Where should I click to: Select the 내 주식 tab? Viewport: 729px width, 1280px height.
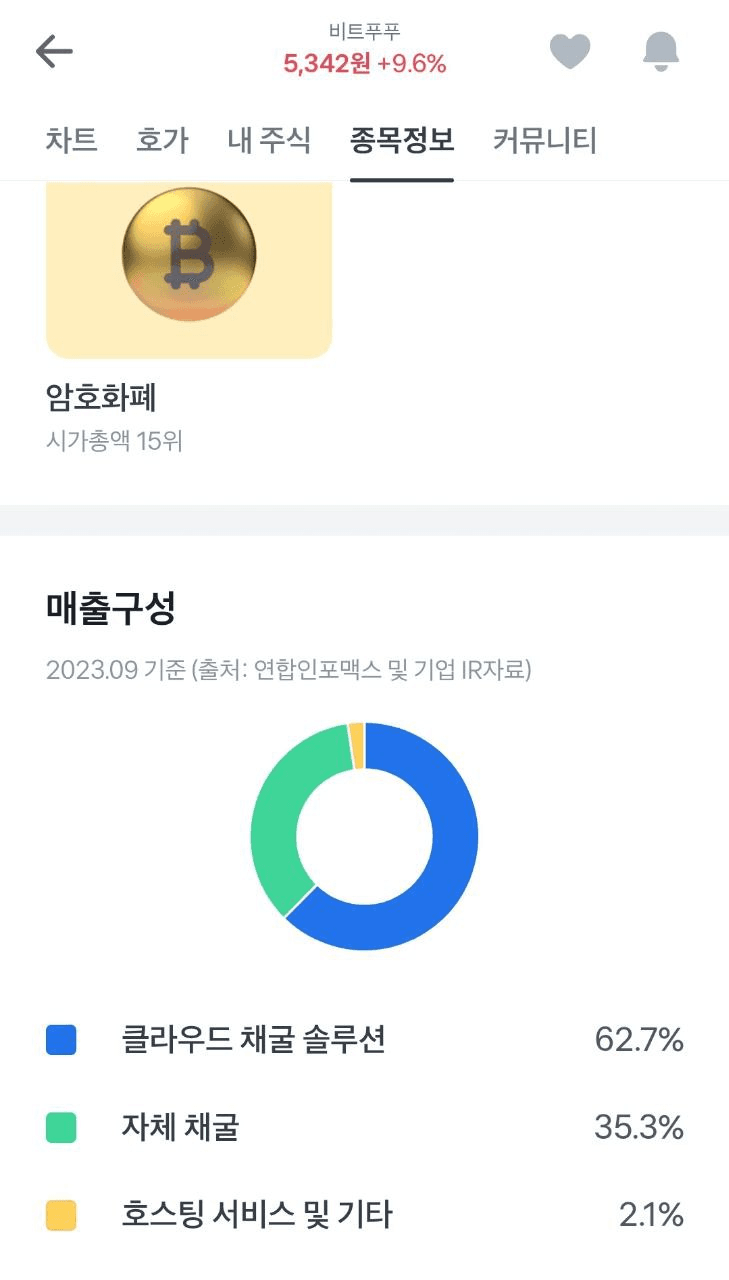point(269,141)
